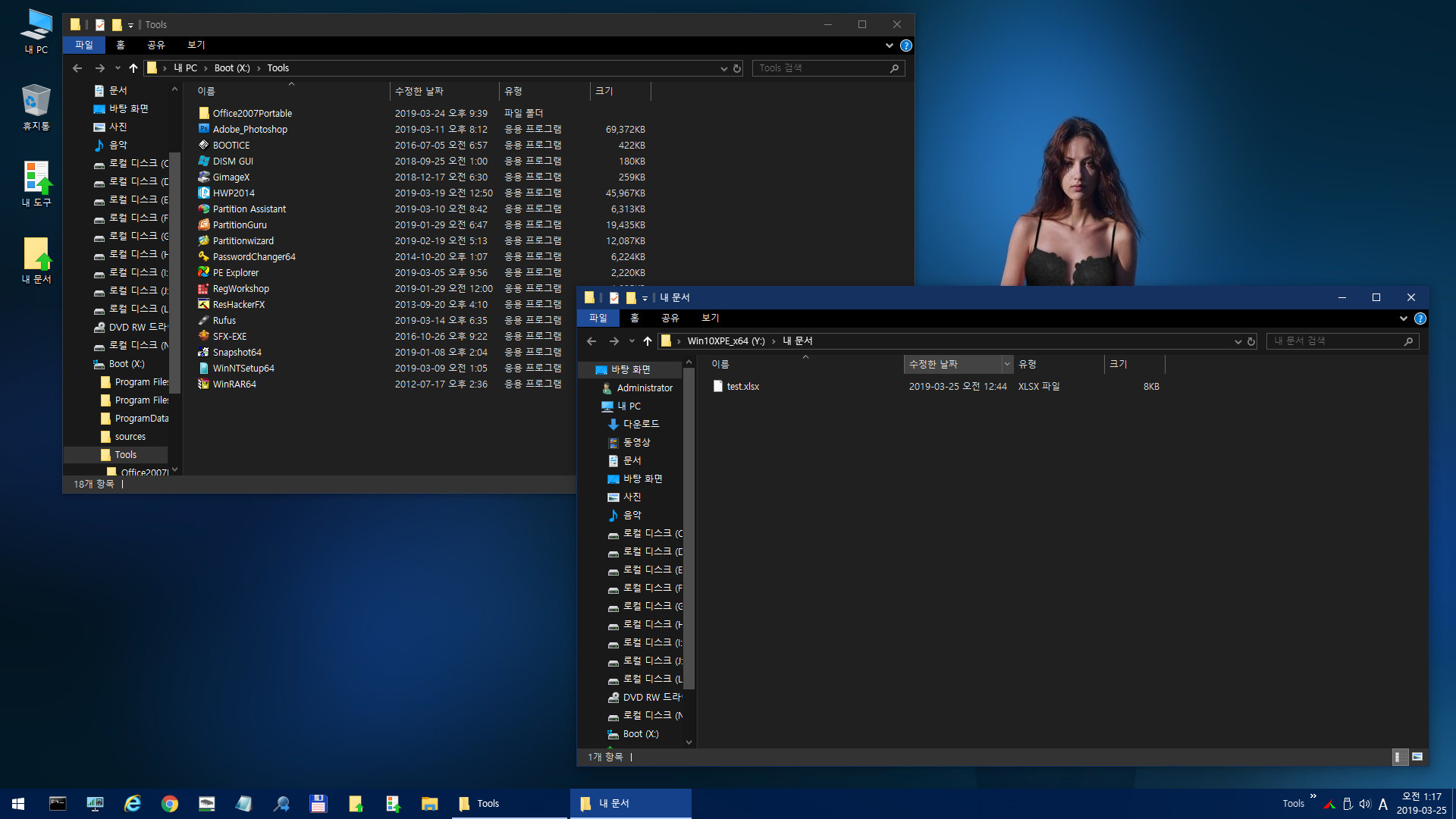The image size is (1456, 819).
Task: Open Internet Explorer from the taskbar
Action: [x=133, y=803]
